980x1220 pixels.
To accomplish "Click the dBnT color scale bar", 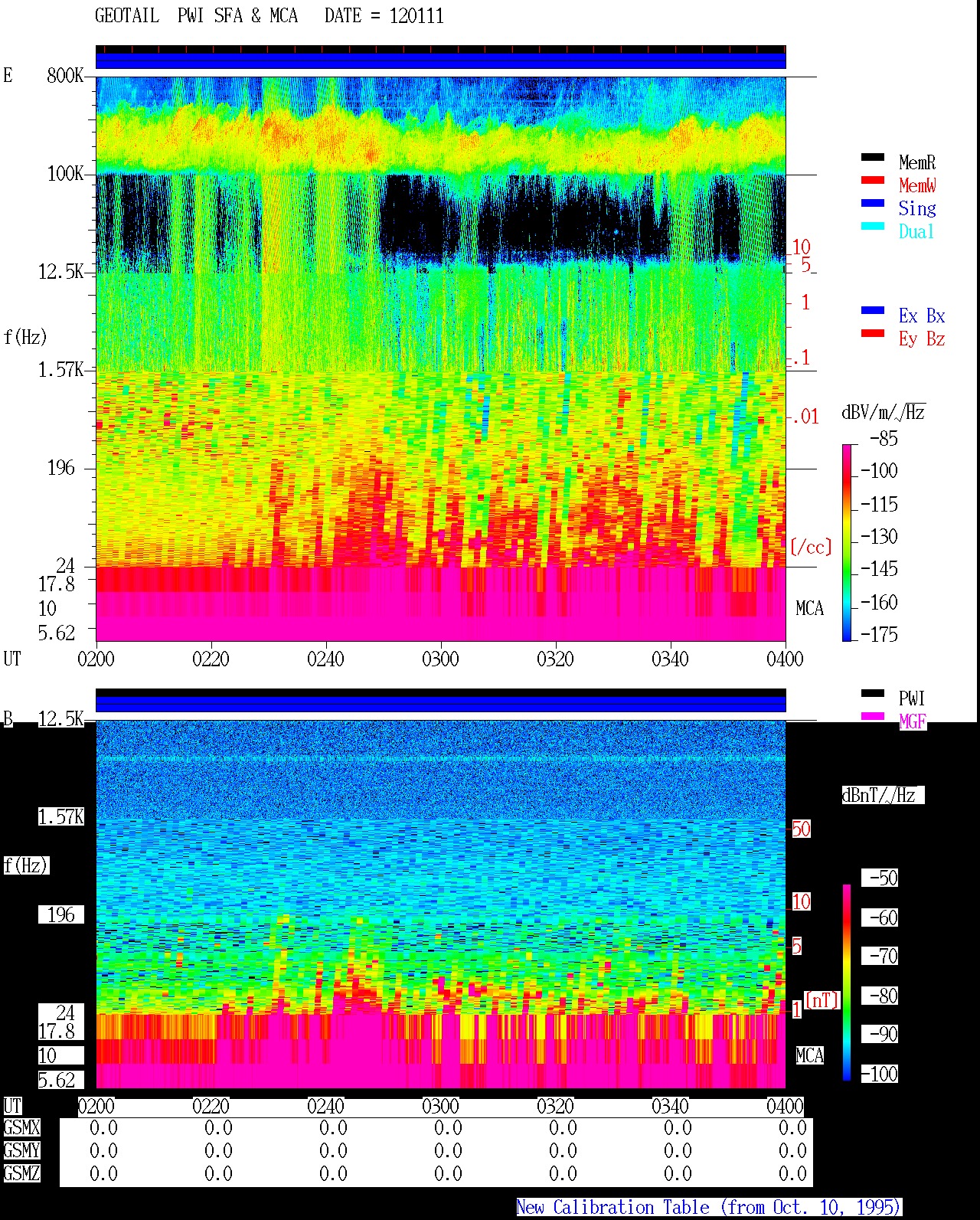I will click(847, 983).
